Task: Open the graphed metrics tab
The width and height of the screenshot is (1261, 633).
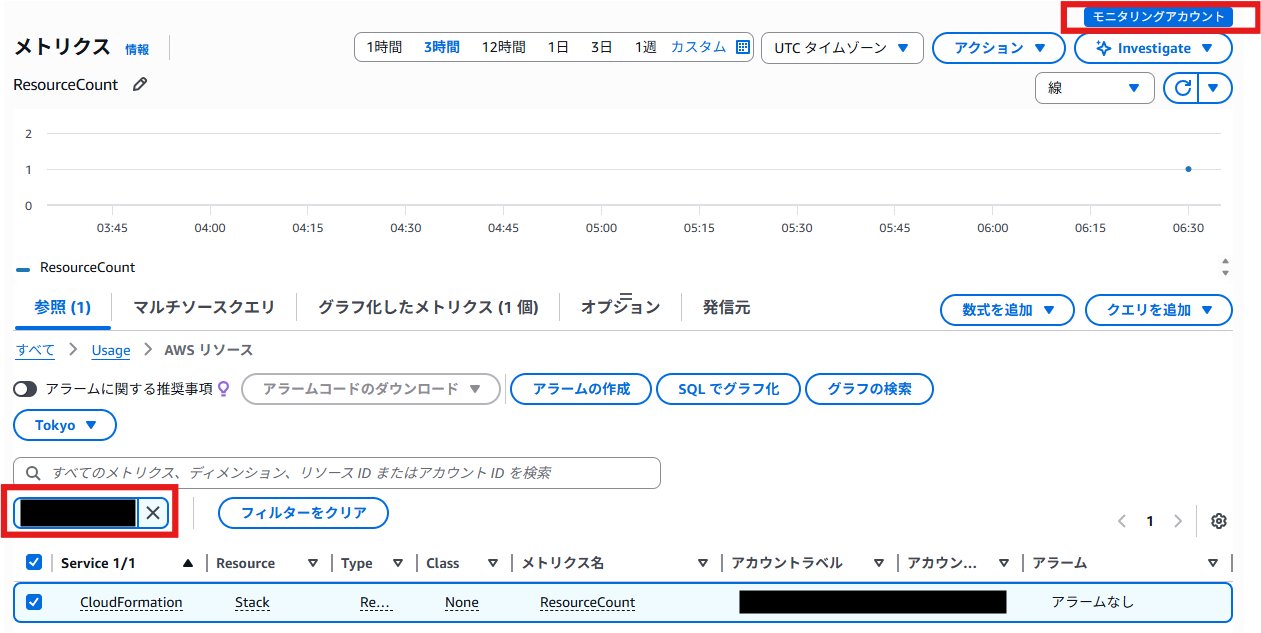Action: [x=428, y=308]
